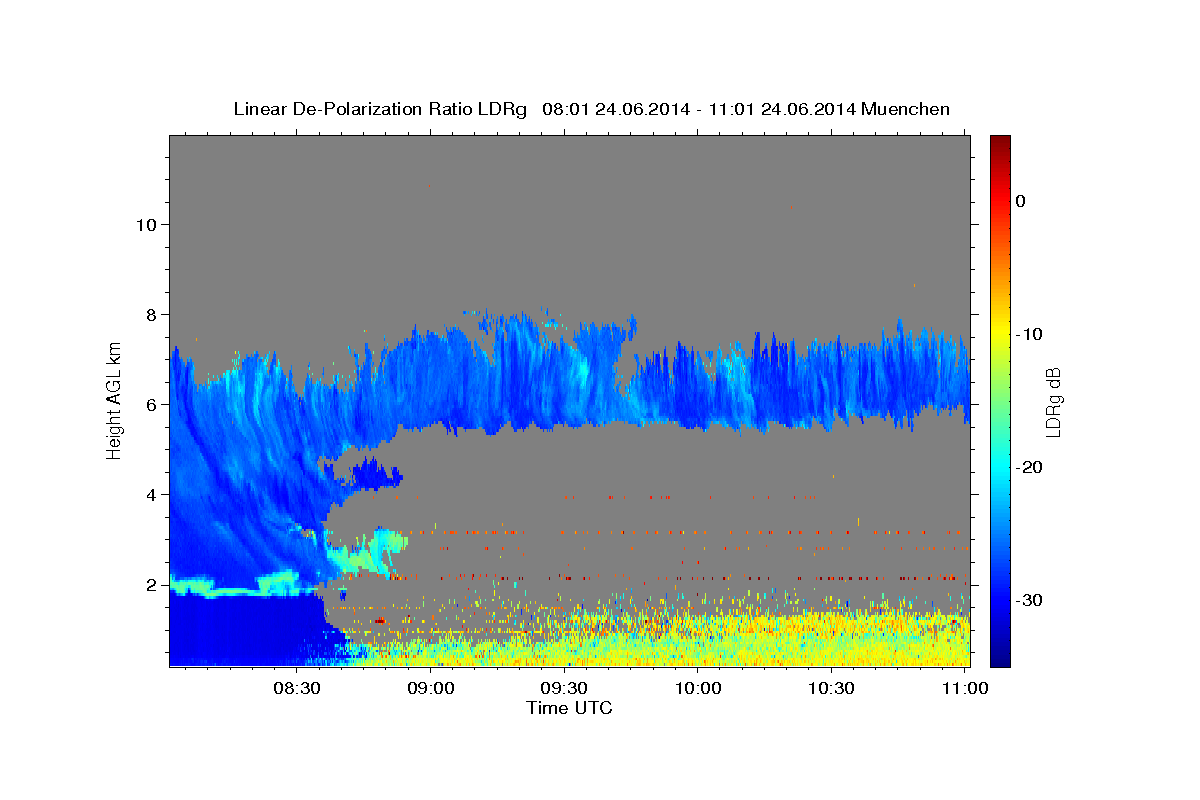Click the colorbar value -20
The width and height of the screenshot is (1200, 800).
[1030, 467]
